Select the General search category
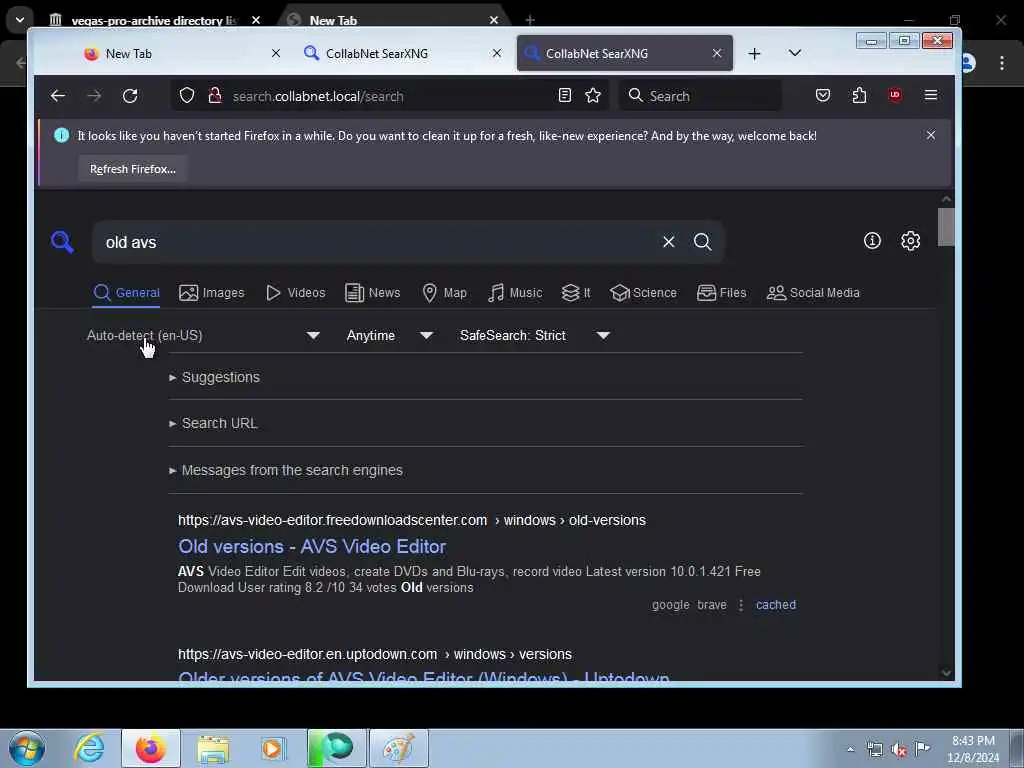This screenshot has height=768, width=1024. pos(126,293)
